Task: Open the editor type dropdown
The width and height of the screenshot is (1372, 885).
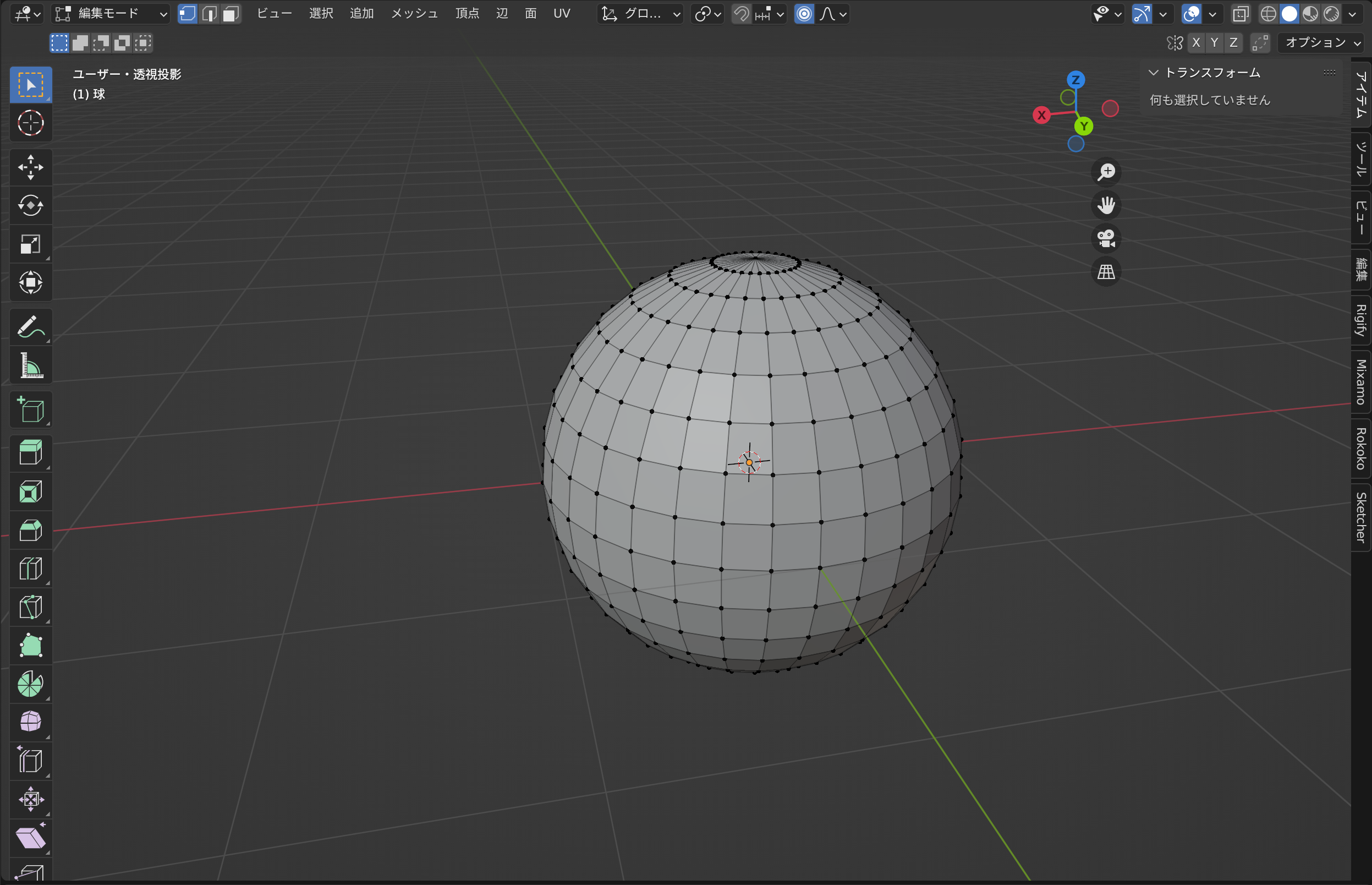Action: pos(26,14)
